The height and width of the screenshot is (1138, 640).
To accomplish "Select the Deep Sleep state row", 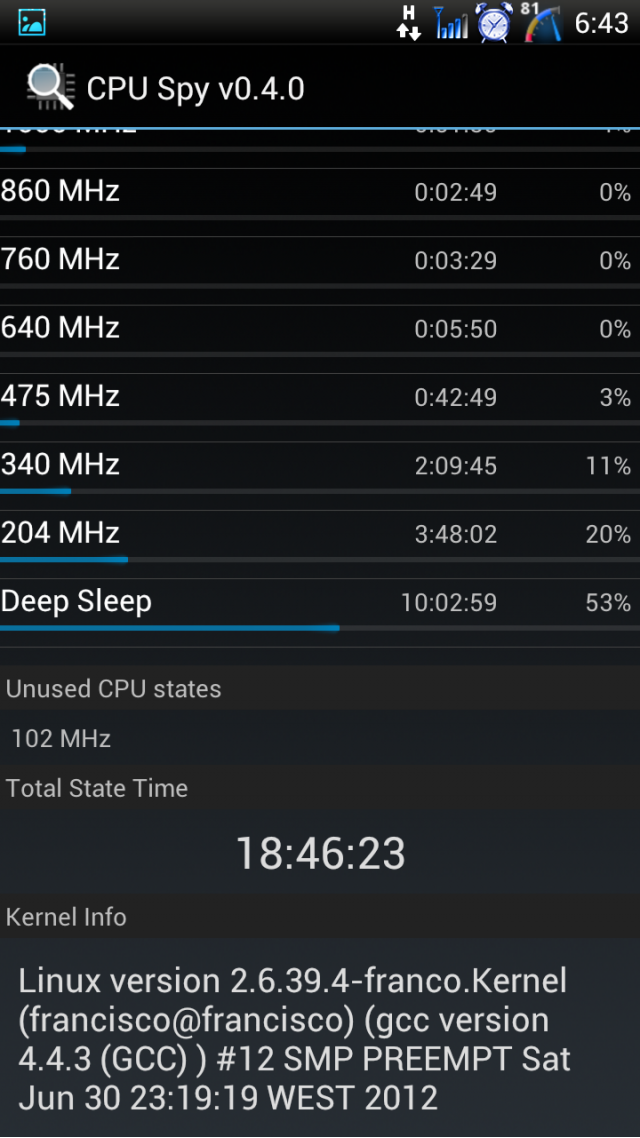I will coord(320,604).
